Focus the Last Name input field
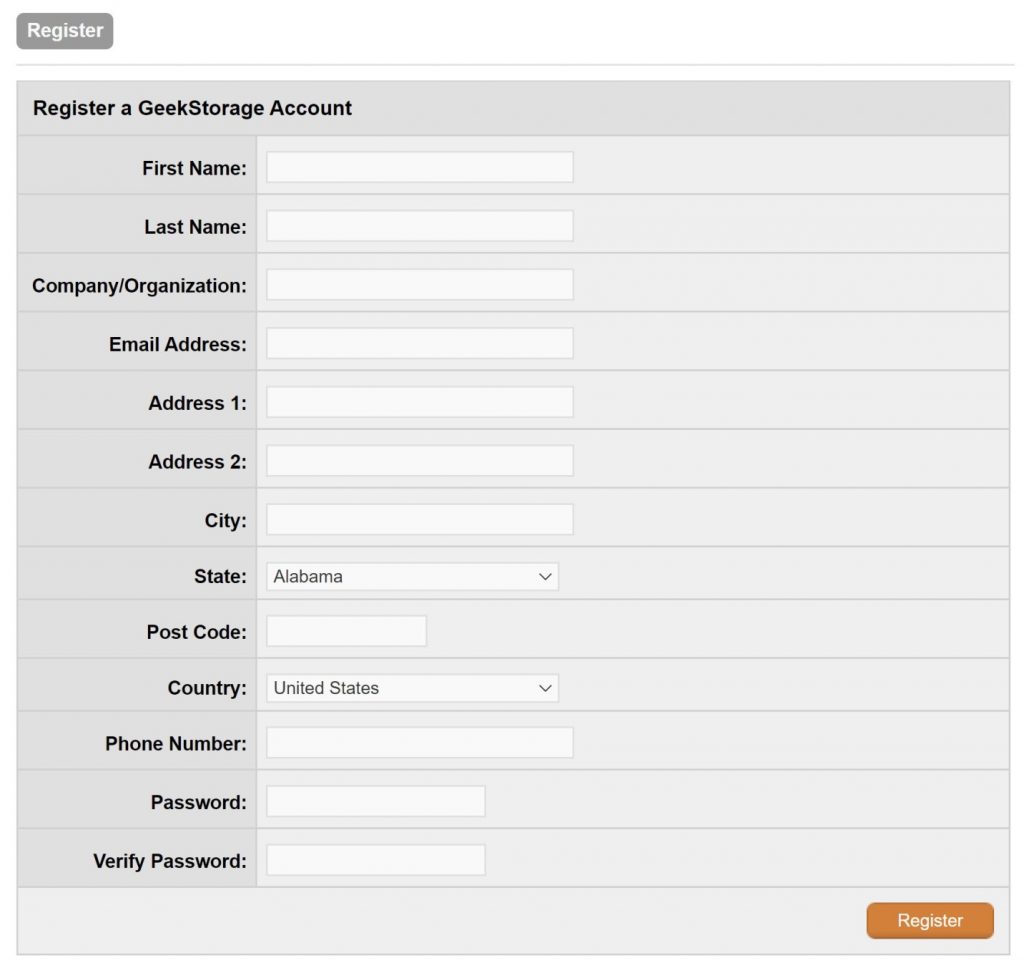 click(x=420, y=226)
